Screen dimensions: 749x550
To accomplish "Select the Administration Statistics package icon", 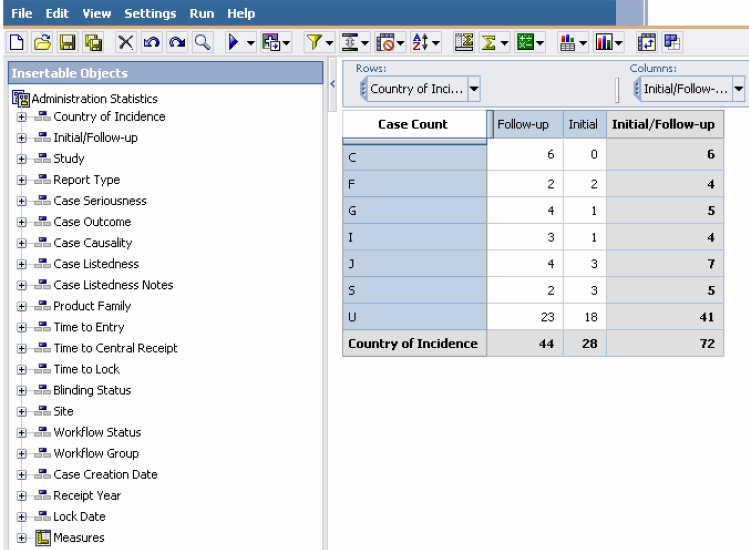I will click(x=21, y=99).
